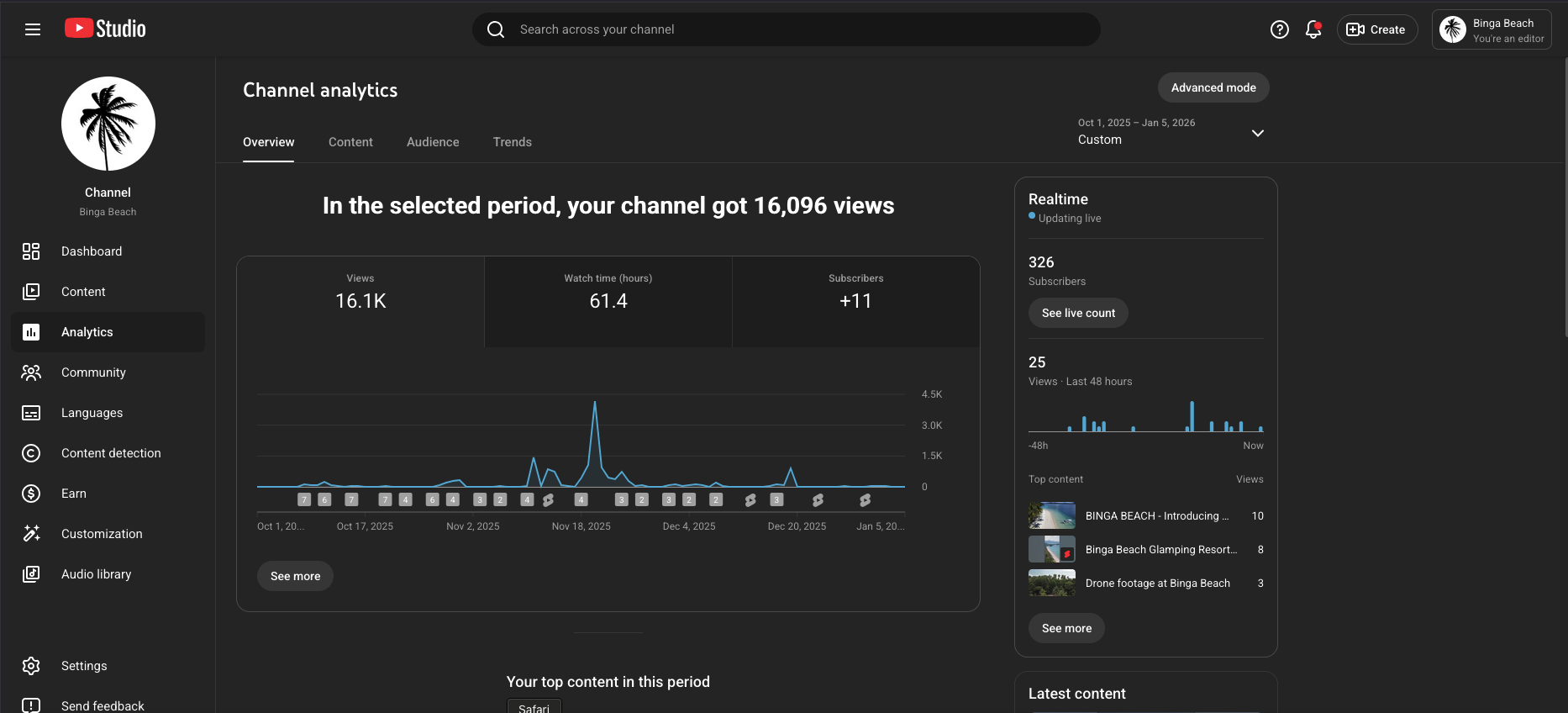Open Audio library in the sidebar
Image resolution: width=1568 pixels, height=713 pixels.
[x=108, y=574]
